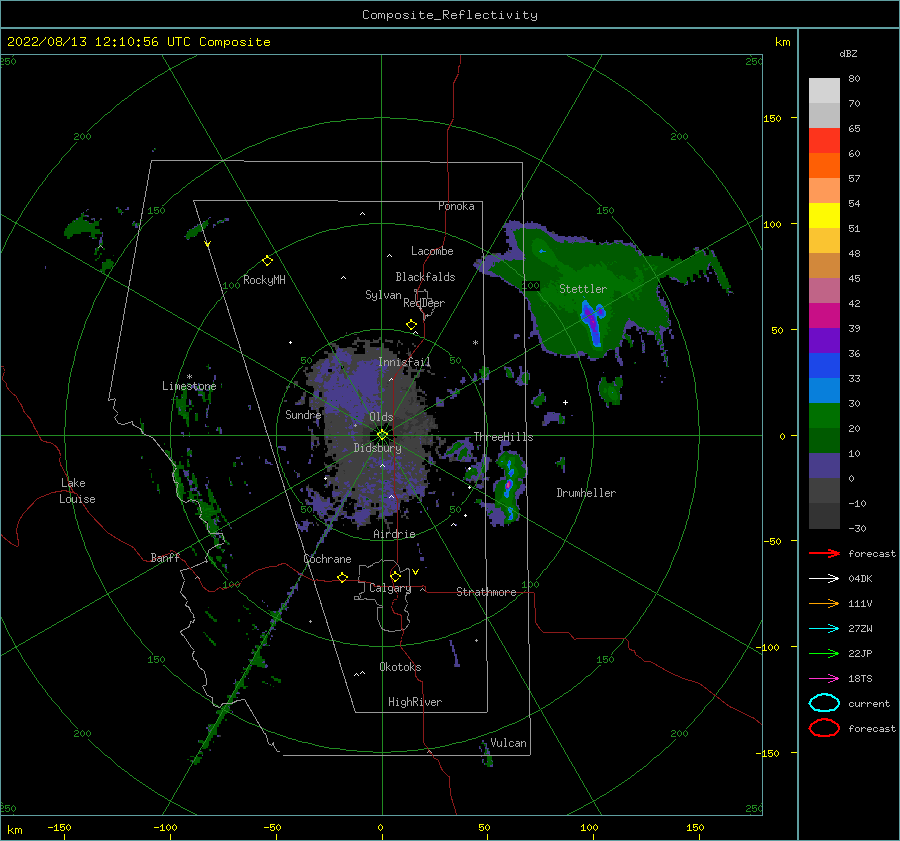Click the yellow diamond marker near RockyMH
Image resolution: width=900 pixels, height=841 pixels.
267,261
